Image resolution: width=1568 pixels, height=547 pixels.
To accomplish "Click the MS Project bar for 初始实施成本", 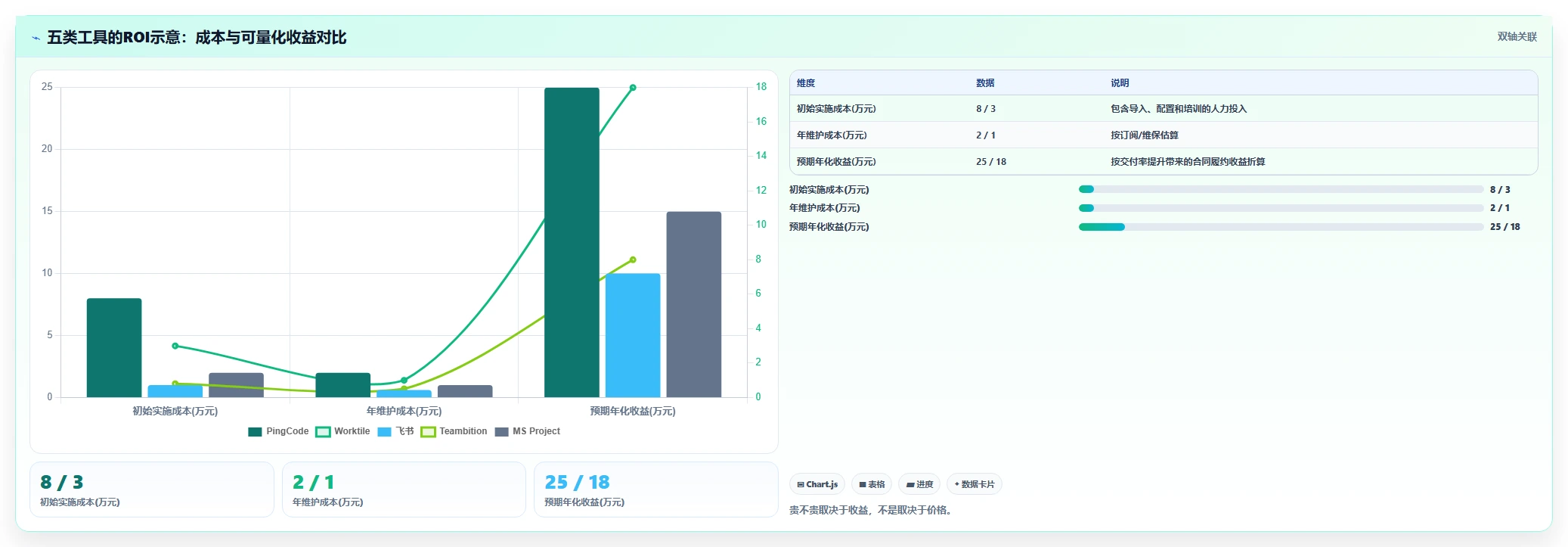I will (236, 385).
